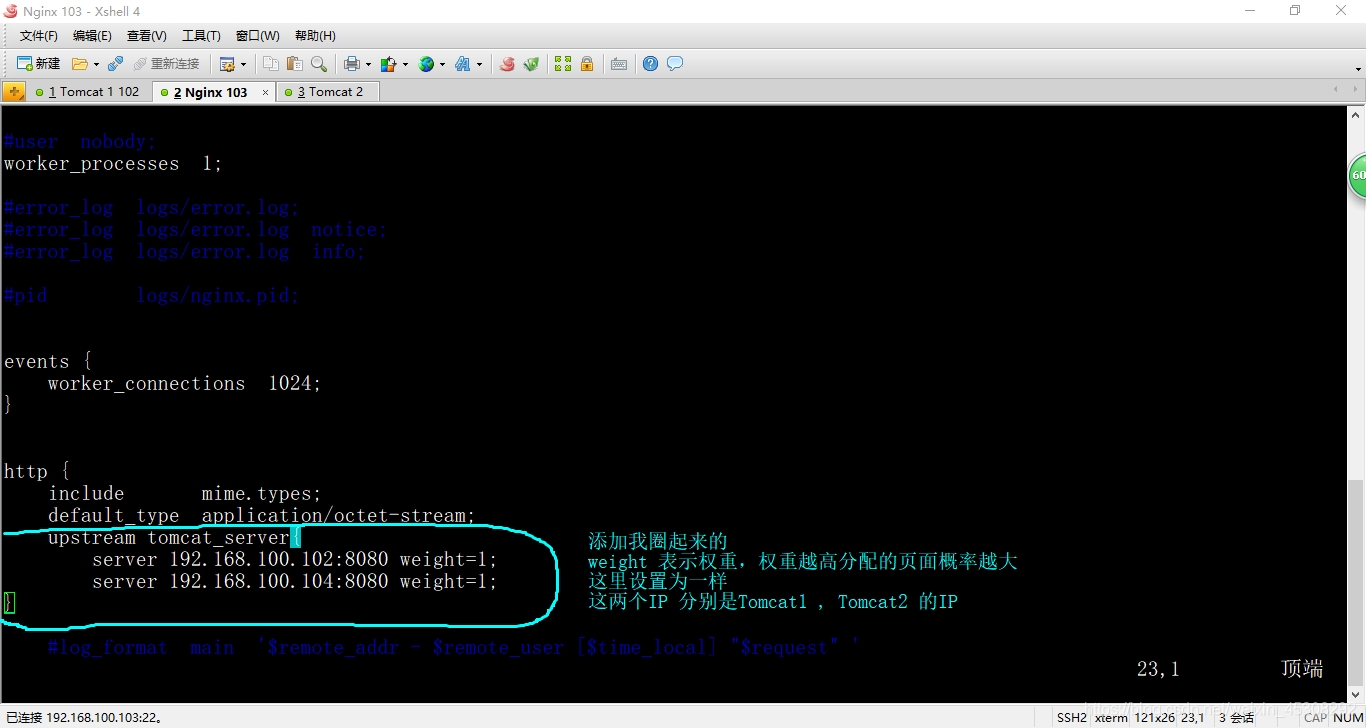This screenshot has height=728, width=1366.
Task: Click the tab bar left scroll arrow
Action: (1337, 91)
